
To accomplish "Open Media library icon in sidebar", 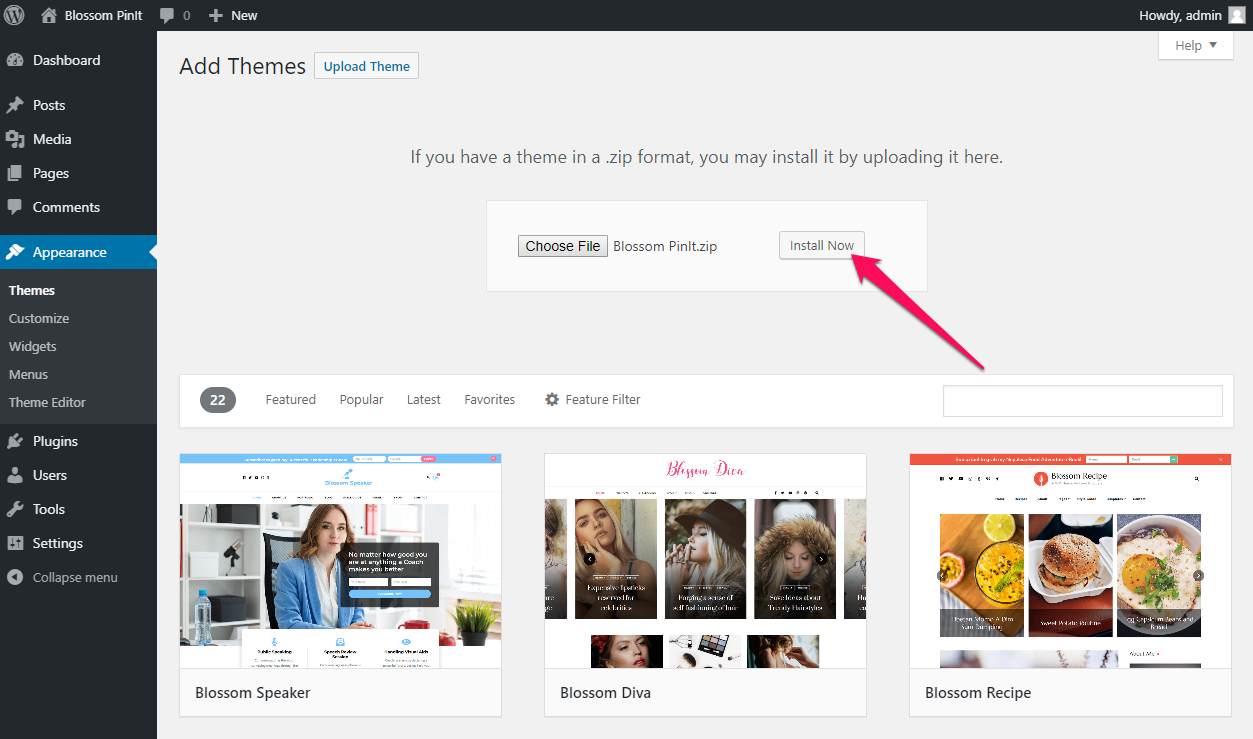I will coord(15,139).
